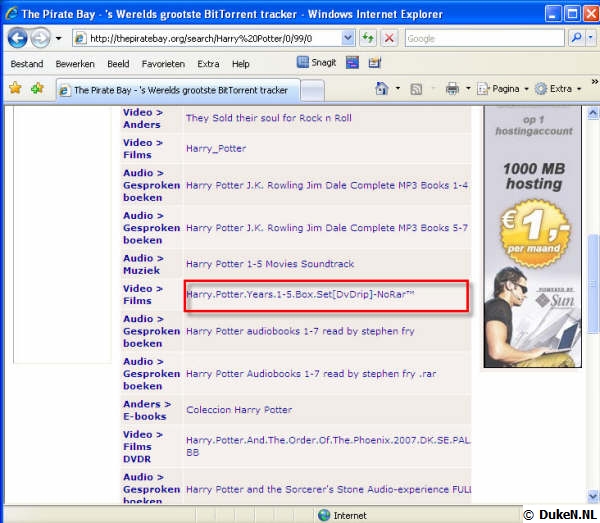Click the vertical scrollbar thumb
This screenshot has height=523, width=600.
593,285
